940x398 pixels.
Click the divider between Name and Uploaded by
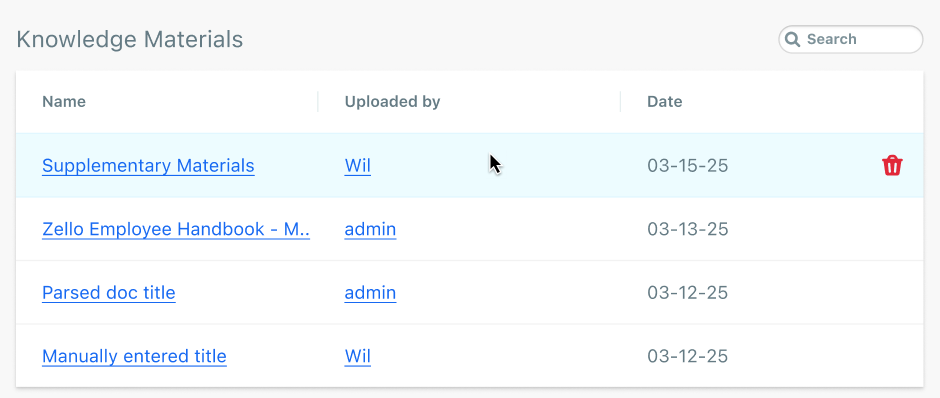[318, 102]
